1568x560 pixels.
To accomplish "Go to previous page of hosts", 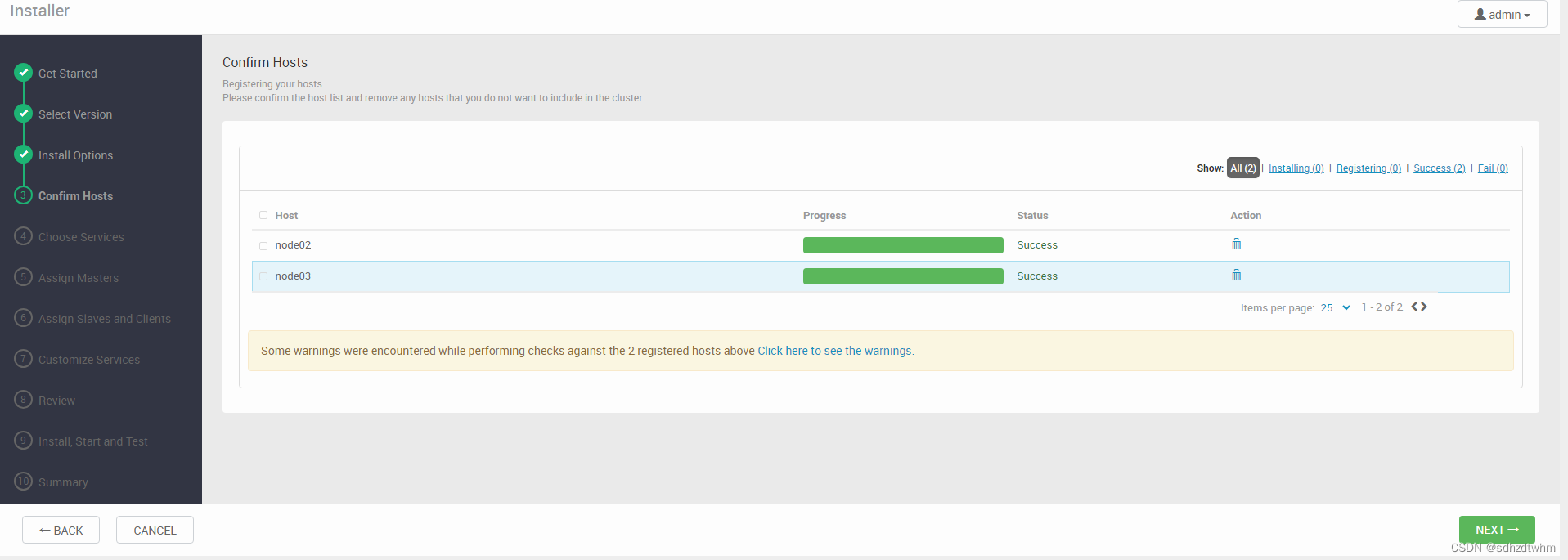I will [x=1414, y=307].
